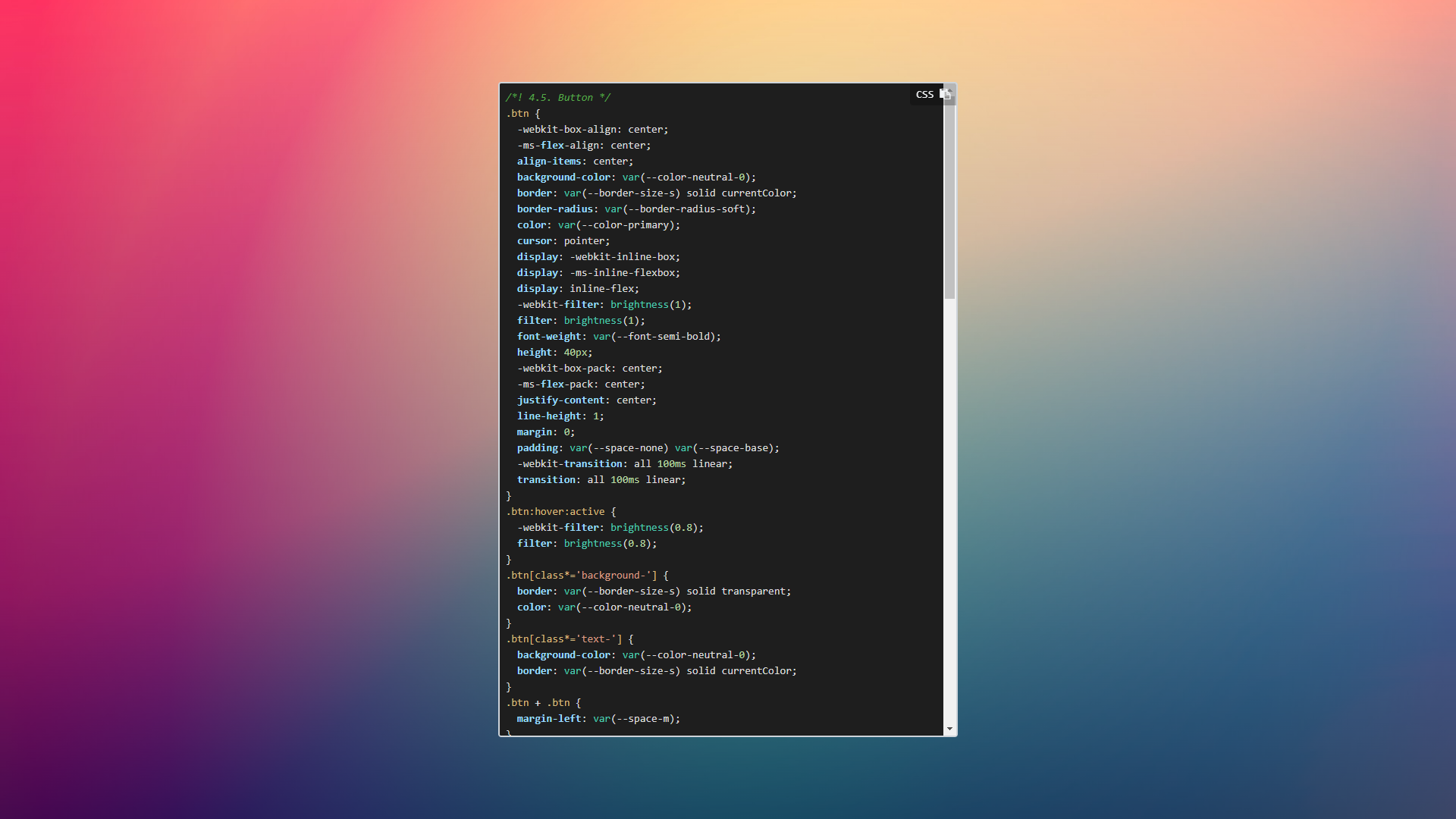Click the line '-webkit-transition: all 100ms linear;'
1456x819 pixels.
pos(625,464)
